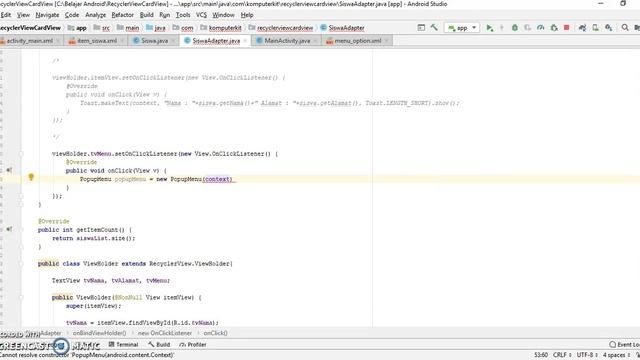
Task: Open the Code menu
Action: point(72,15)
